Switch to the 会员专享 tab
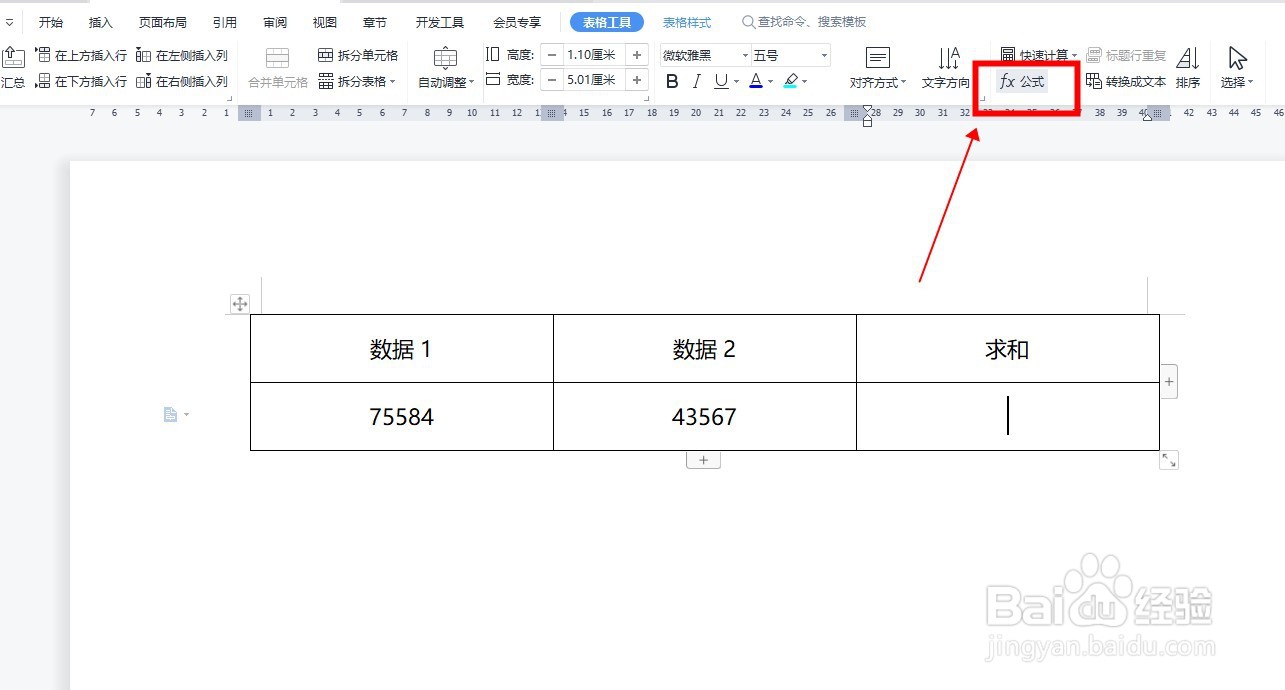This screenshot has width=1285, height=690. click(x=517, y=22)
